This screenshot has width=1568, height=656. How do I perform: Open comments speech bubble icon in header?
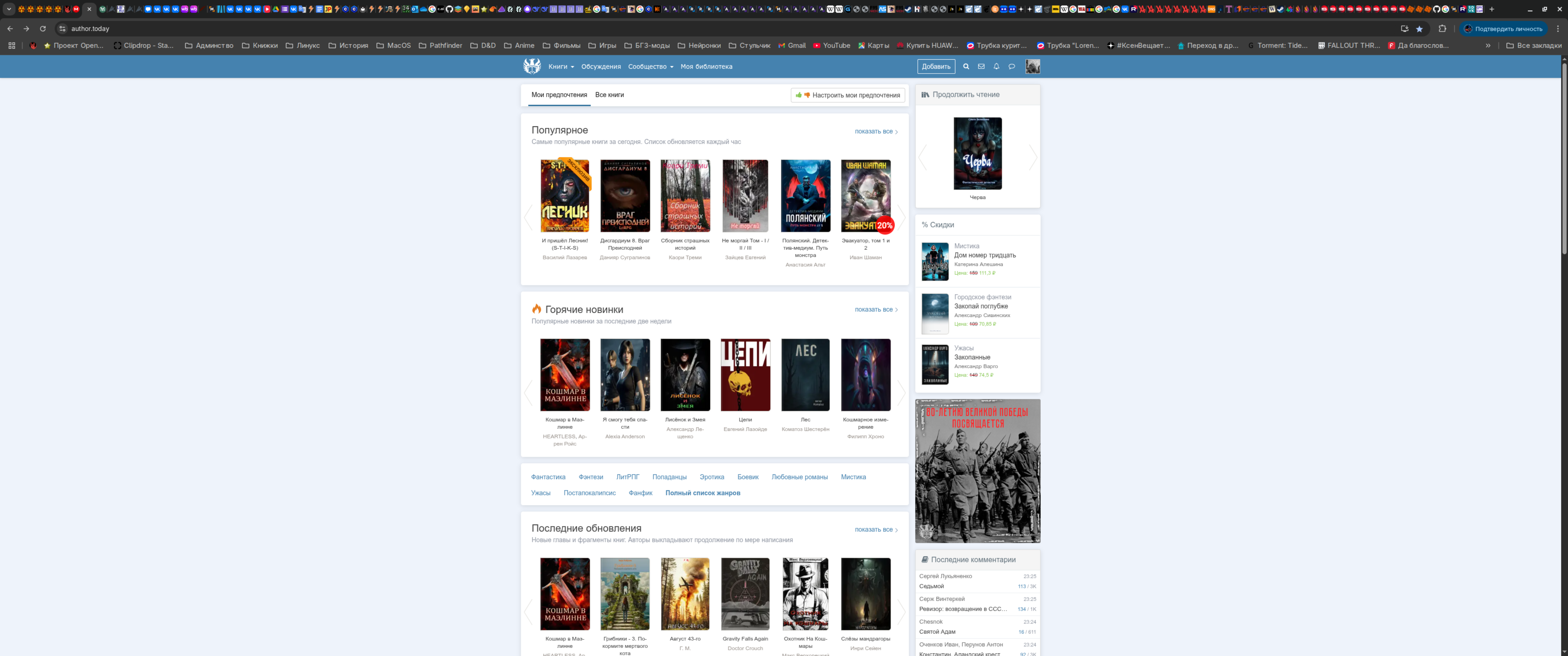[x=1011, y=66]
